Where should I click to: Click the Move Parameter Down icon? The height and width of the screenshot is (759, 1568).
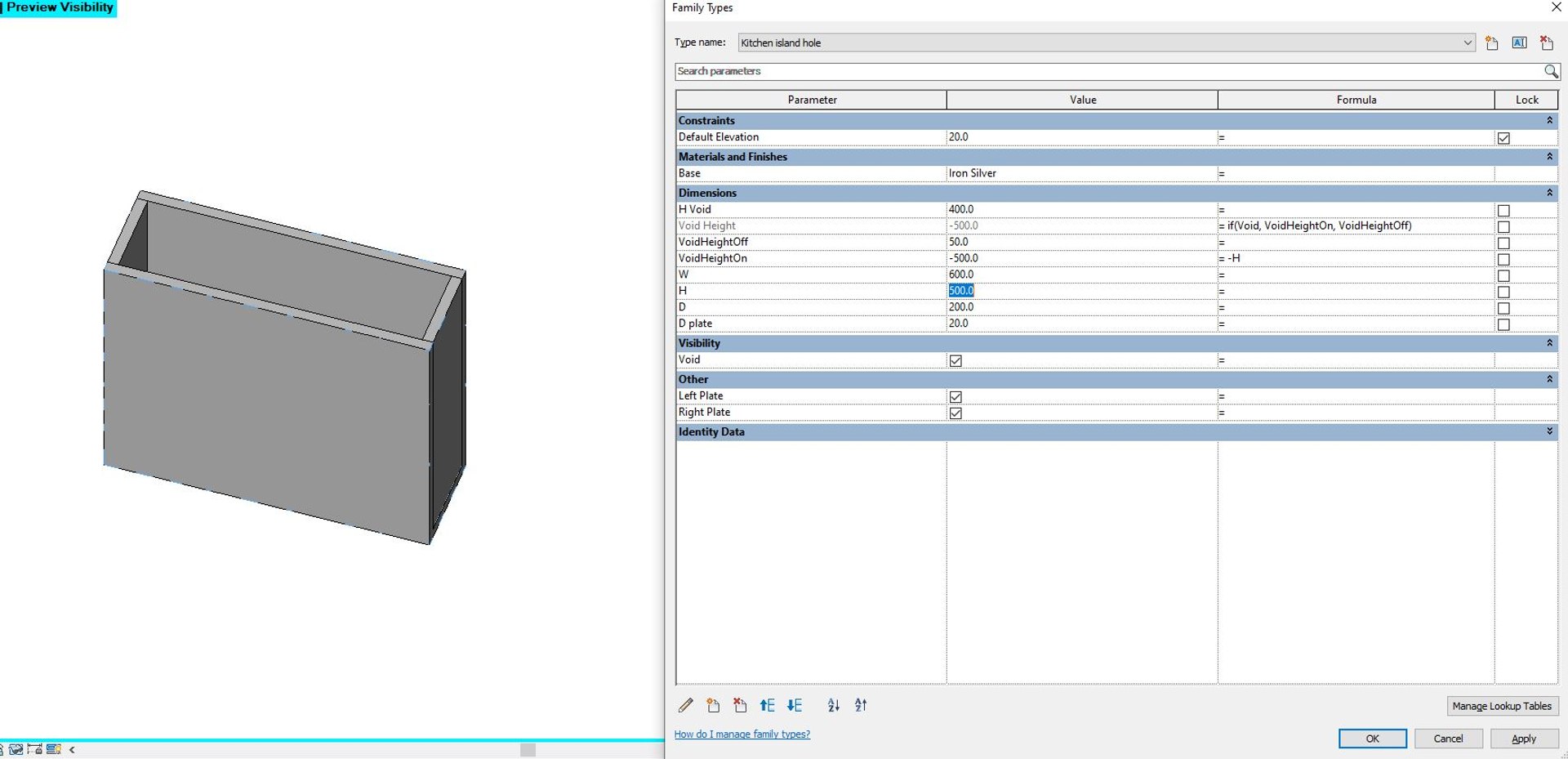point(795,705)
